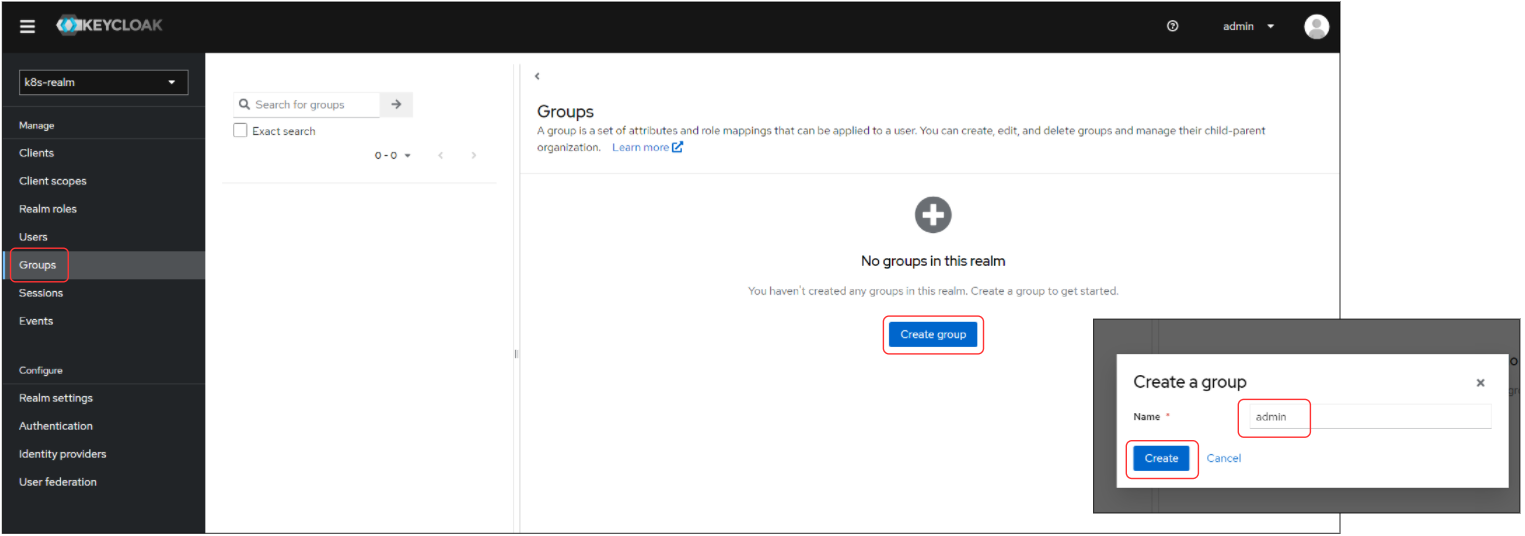The width and height of the screenshot is (1525, 536).
Task: Click the Manage section label
Action: [37, 126]
